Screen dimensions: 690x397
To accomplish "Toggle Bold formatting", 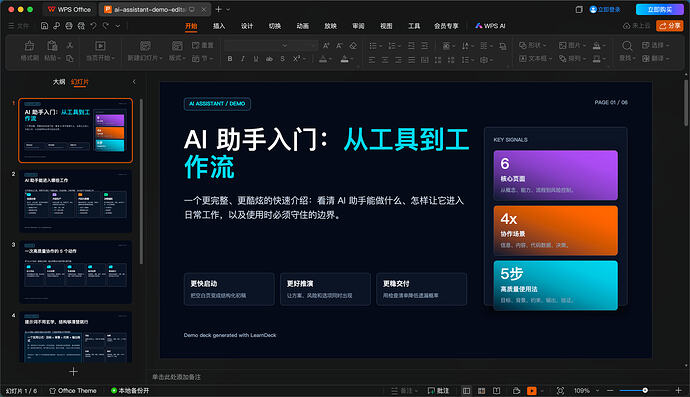I will pyautogui.click(x=230, y=59).
